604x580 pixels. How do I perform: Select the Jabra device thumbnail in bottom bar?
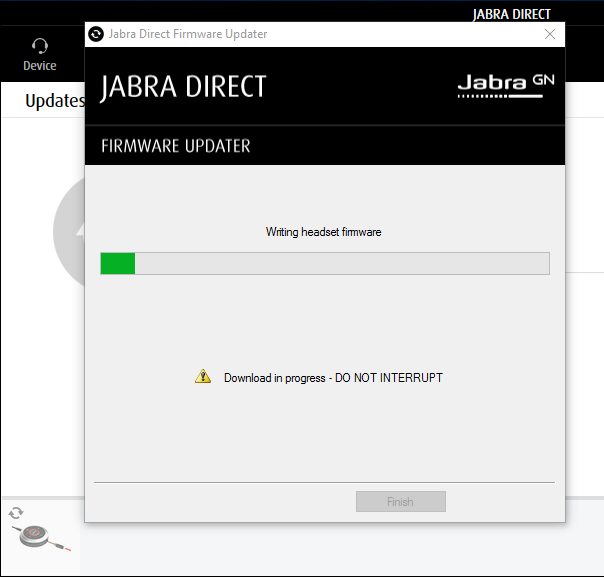[x=40, y=536]
